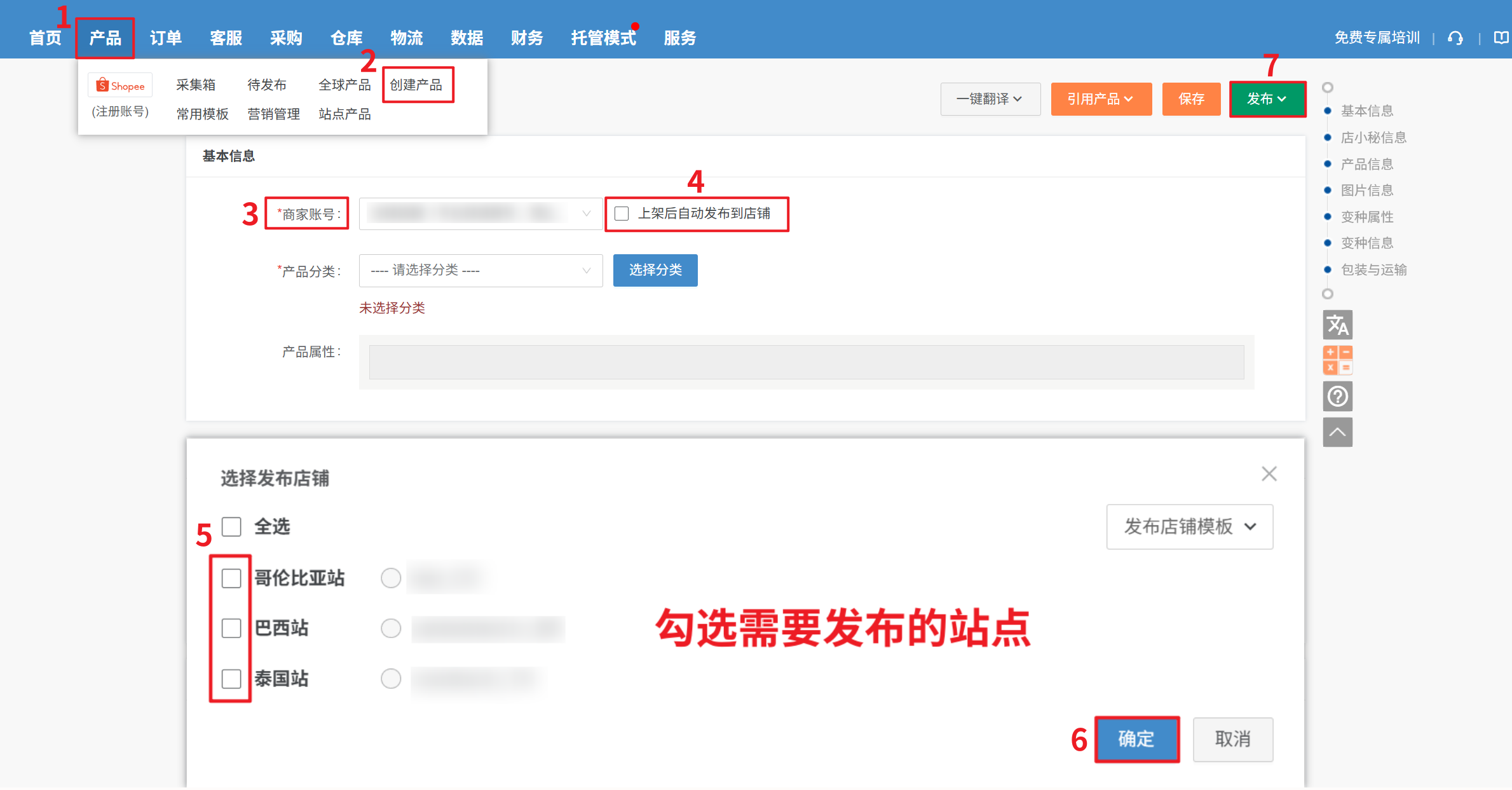
Task: Tick the 巴西站 site checkbox
Action: 231,629
